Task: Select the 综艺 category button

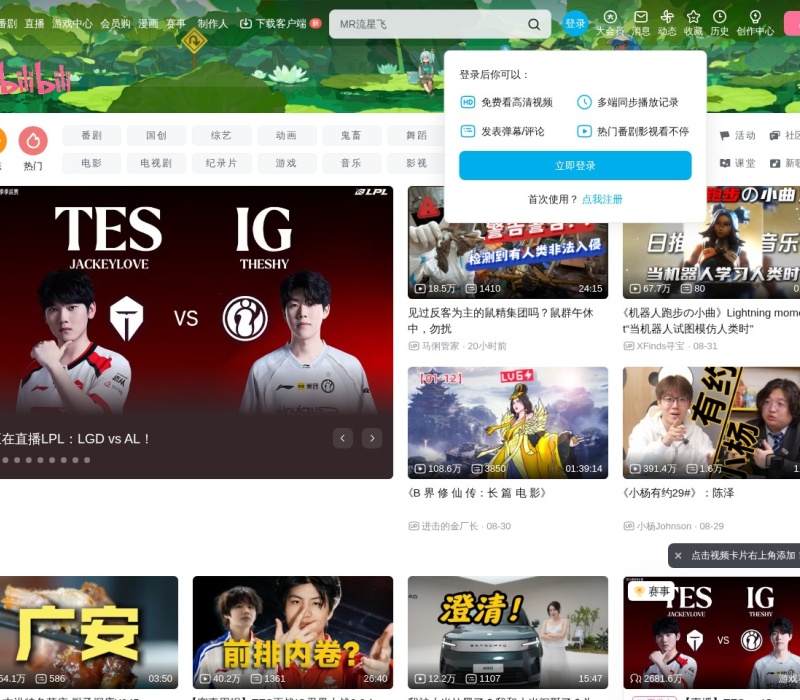Action: 221,135
